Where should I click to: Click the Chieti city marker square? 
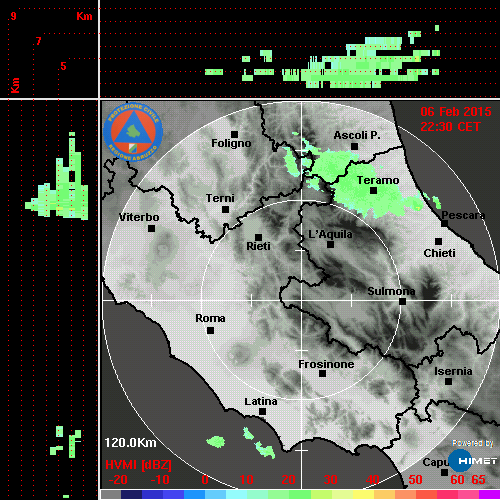coord(438,241)
